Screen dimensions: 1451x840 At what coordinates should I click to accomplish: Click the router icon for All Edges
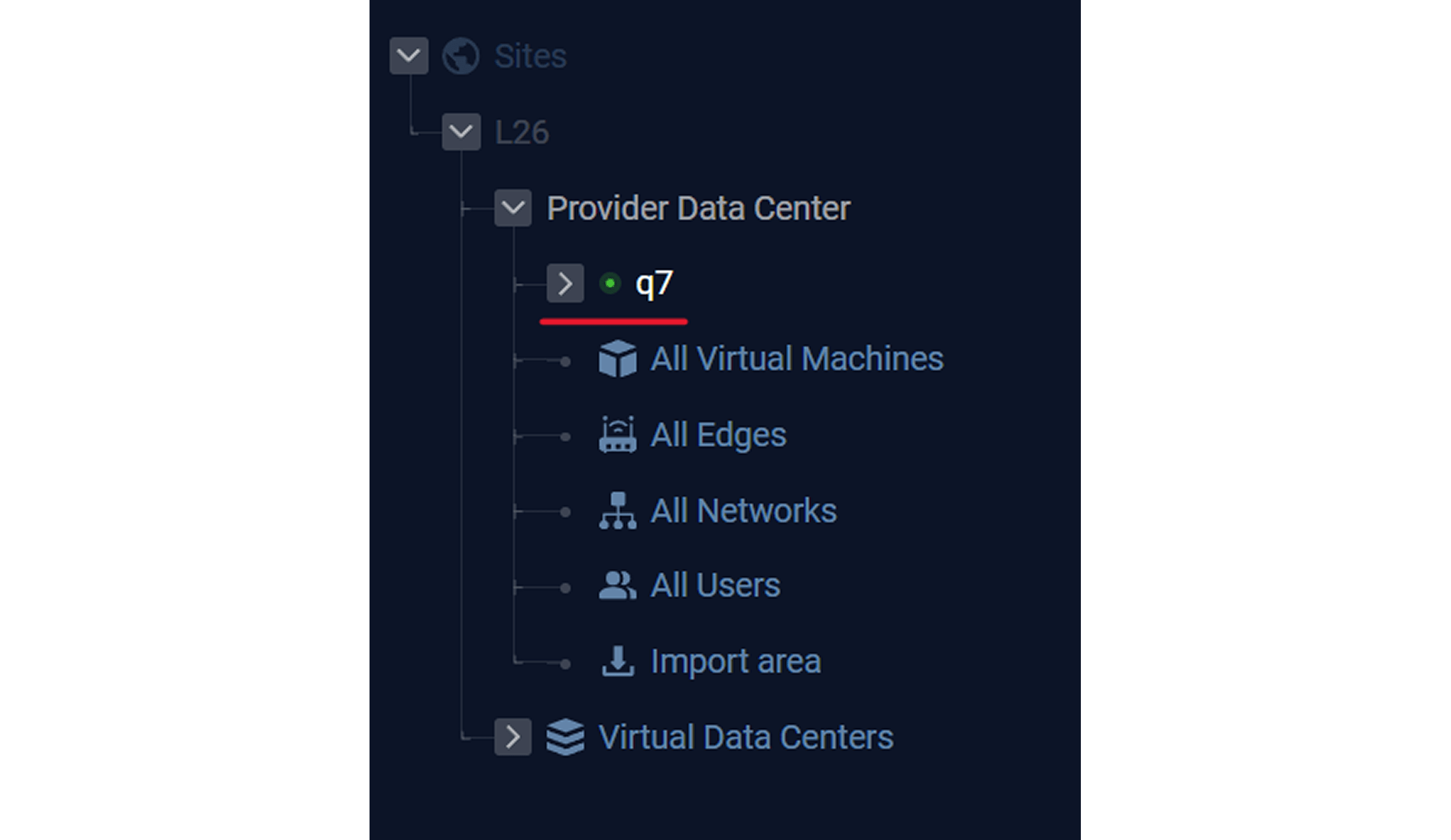(x=617, y=435)
